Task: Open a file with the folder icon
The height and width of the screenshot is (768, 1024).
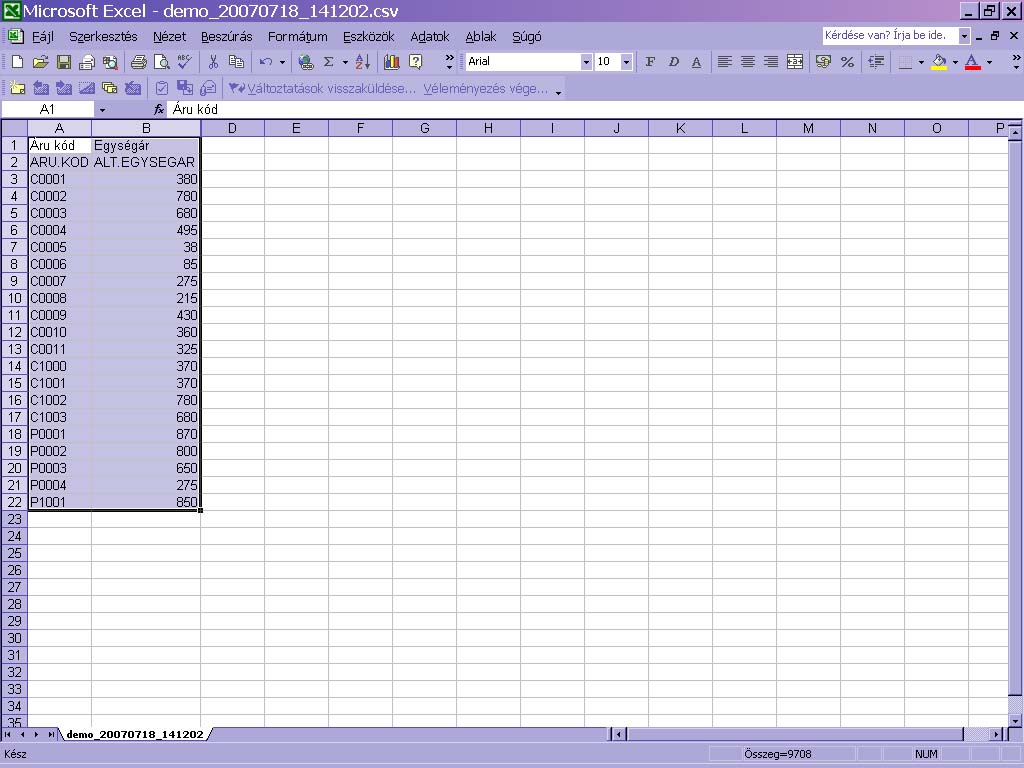Action: (x=40, y=62)
